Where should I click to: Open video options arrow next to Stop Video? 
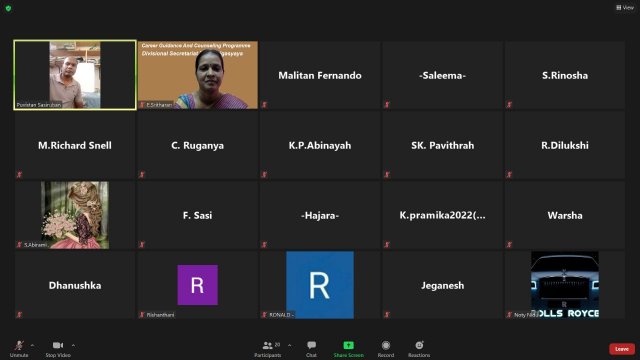(73, 345)
